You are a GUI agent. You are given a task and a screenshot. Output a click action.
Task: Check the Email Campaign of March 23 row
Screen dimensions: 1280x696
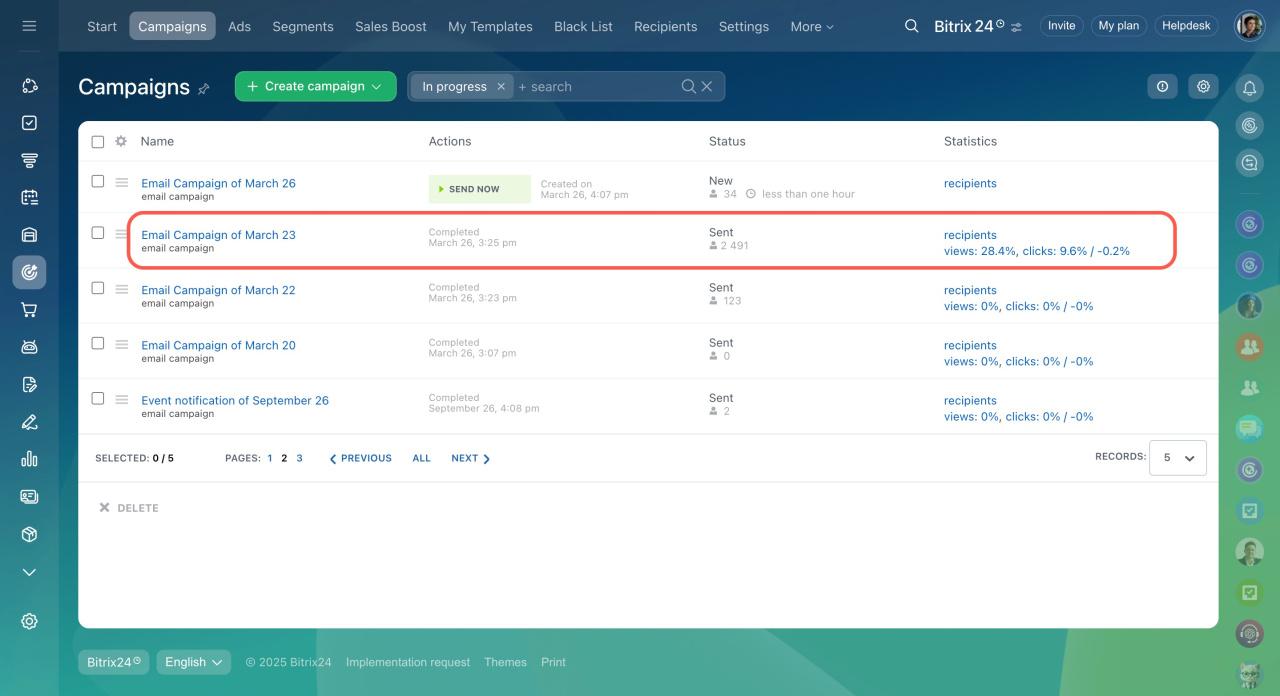tap(98, 233)
